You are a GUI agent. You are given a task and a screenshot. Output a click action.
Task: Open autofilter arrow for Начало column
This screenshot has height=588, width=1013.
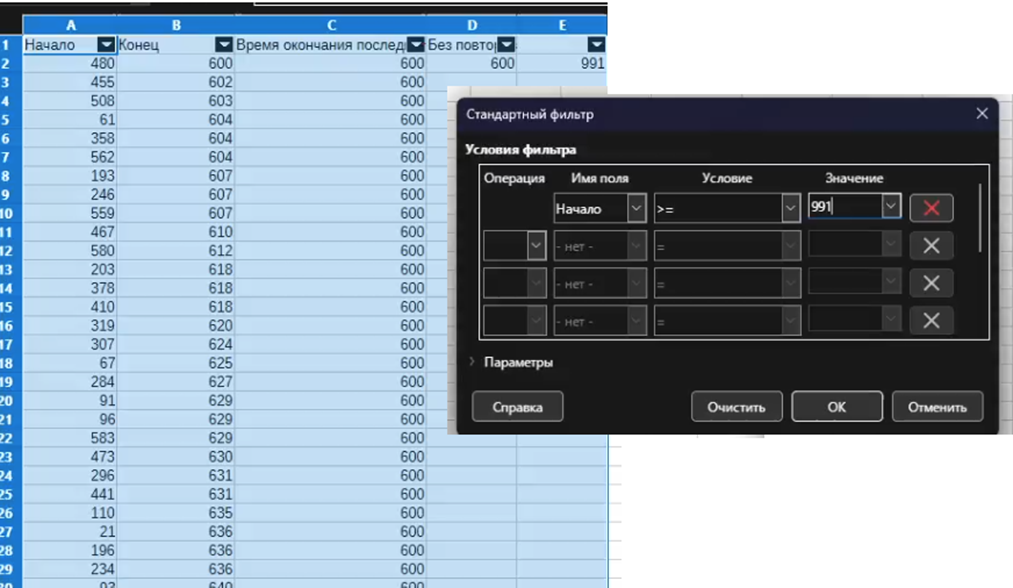point(106,45)
